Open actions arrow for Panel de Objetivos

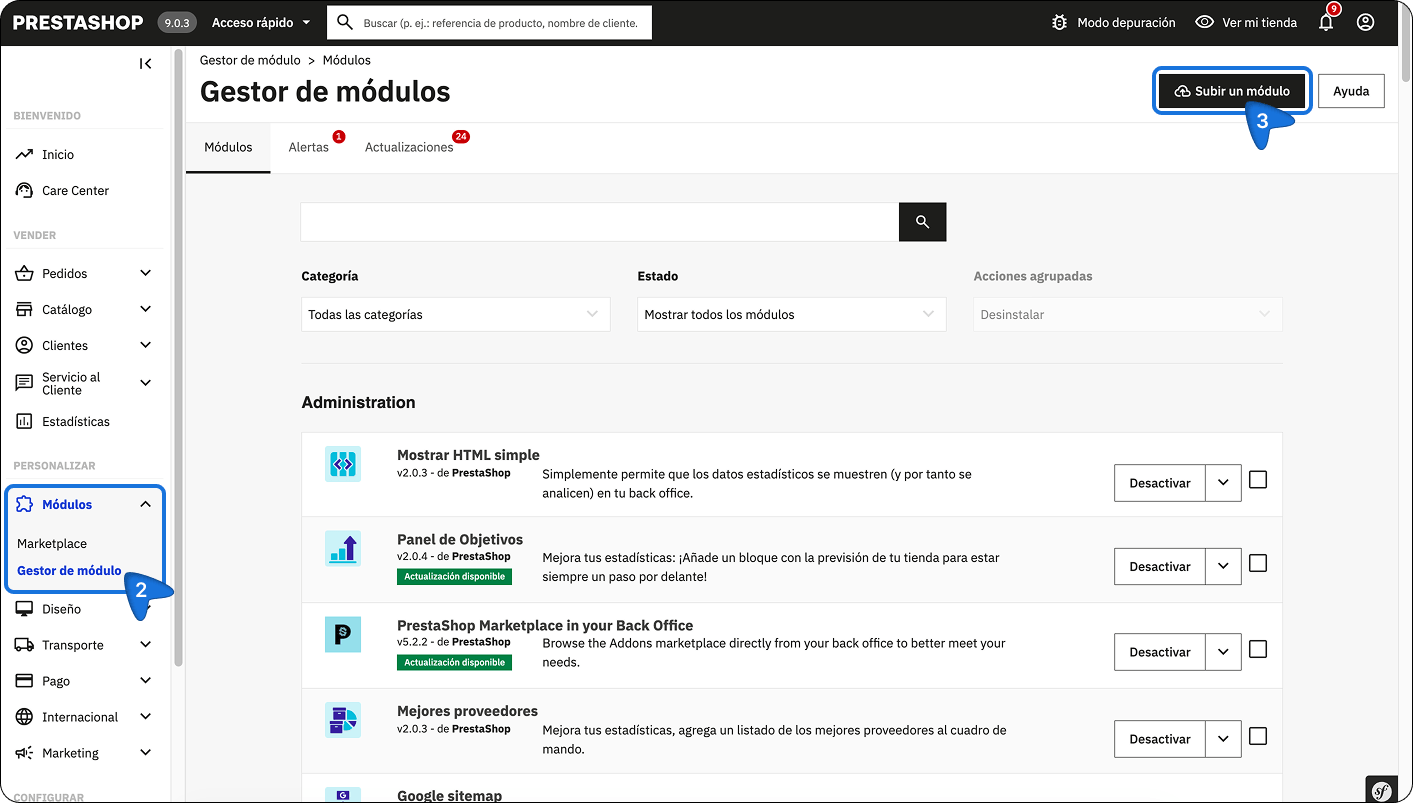(x=1223, y=566)
